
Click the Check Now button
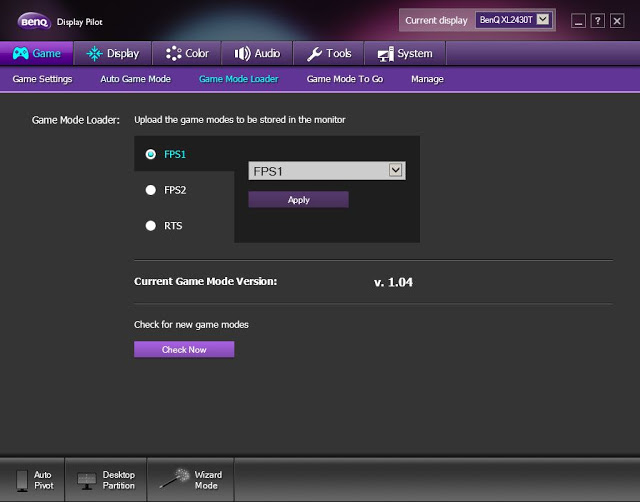(x=184, y=349)
